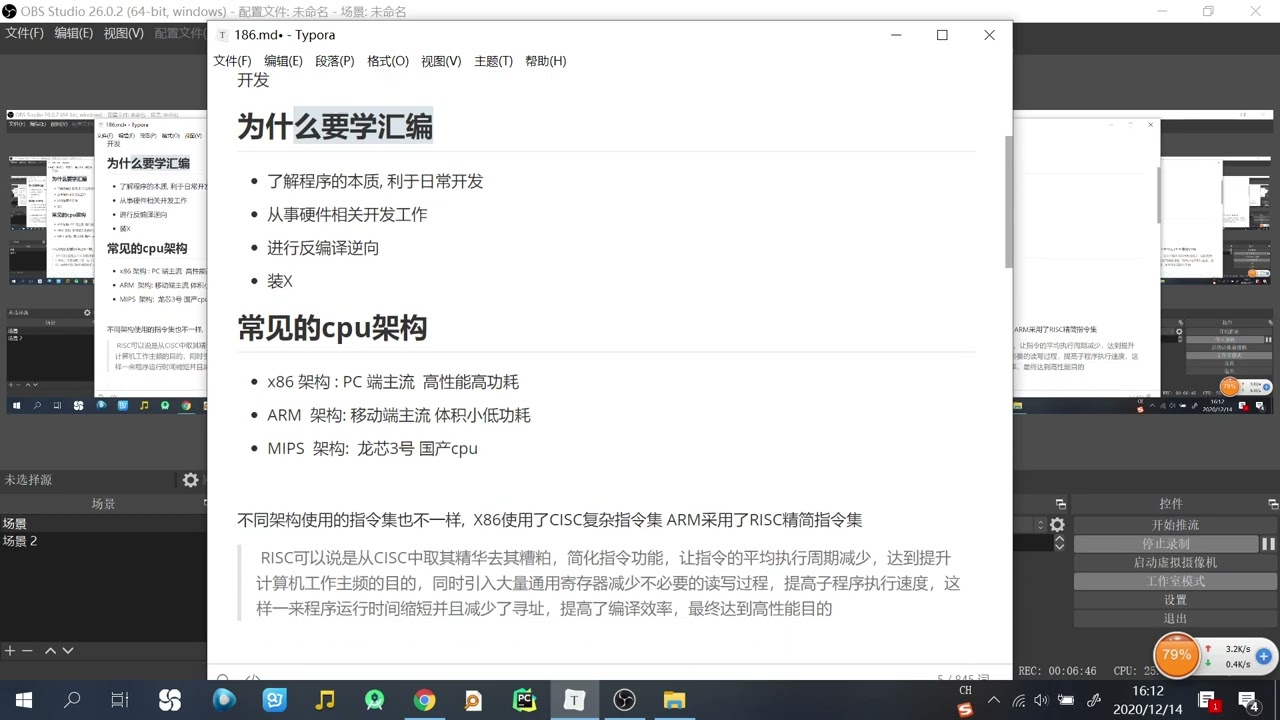Click the 为什么要学汇编 heading
This screenshot has height=720, width=1280.
tap(335, 127)
